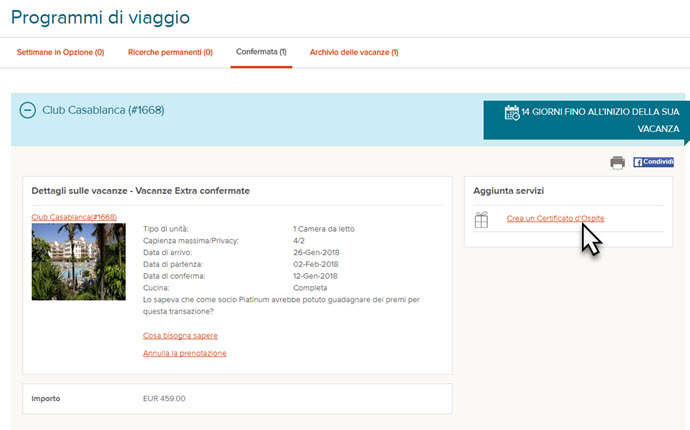Select the departure date 02-Feb-2018
The width and height of the screenshot is (690, 430).
tap(316, 265)
